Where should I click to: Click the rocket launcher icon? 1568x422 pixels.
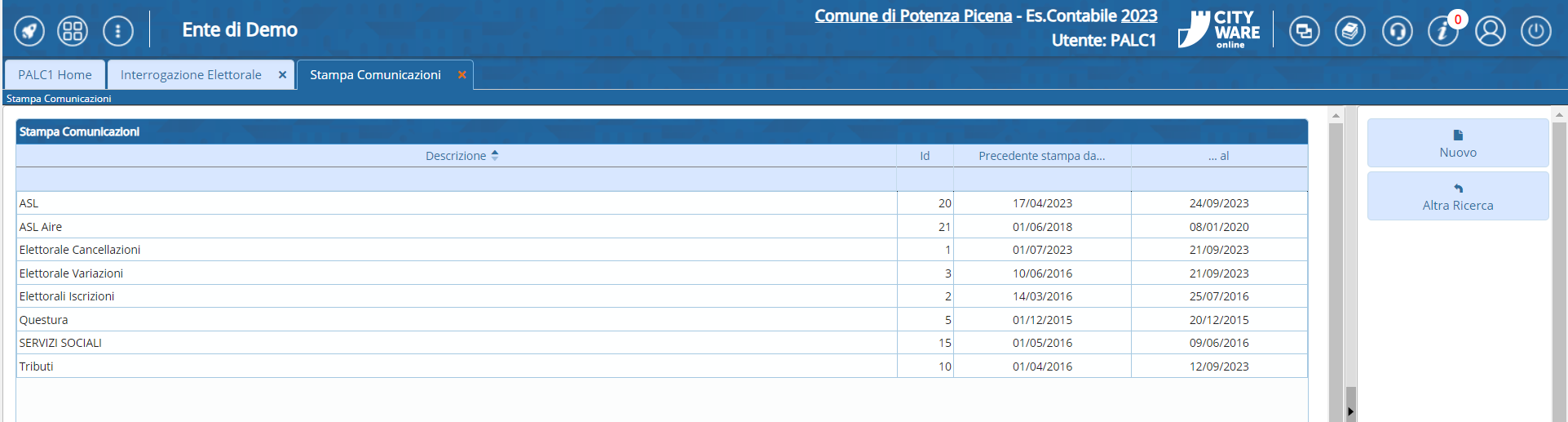coord(29,32)
